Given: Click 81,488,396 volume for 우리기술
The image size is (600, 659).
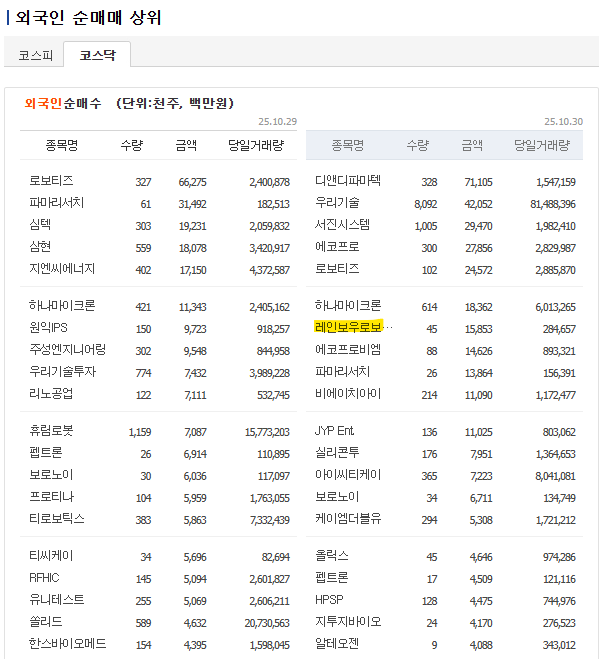Looking at the screenshot, I should coord(553,204).
